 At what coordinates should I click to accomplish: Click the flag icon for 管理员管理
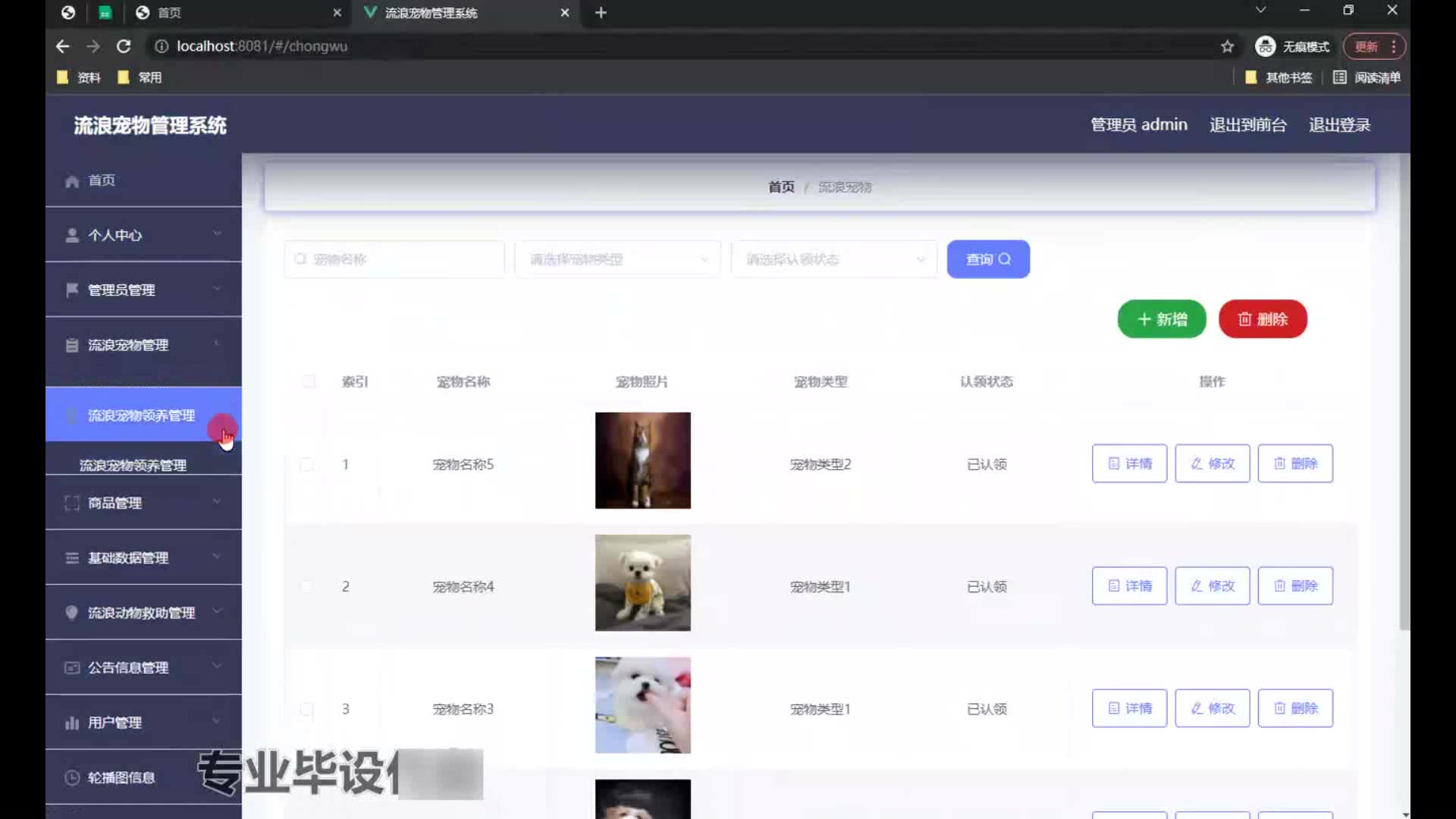(x=72, y=290)
